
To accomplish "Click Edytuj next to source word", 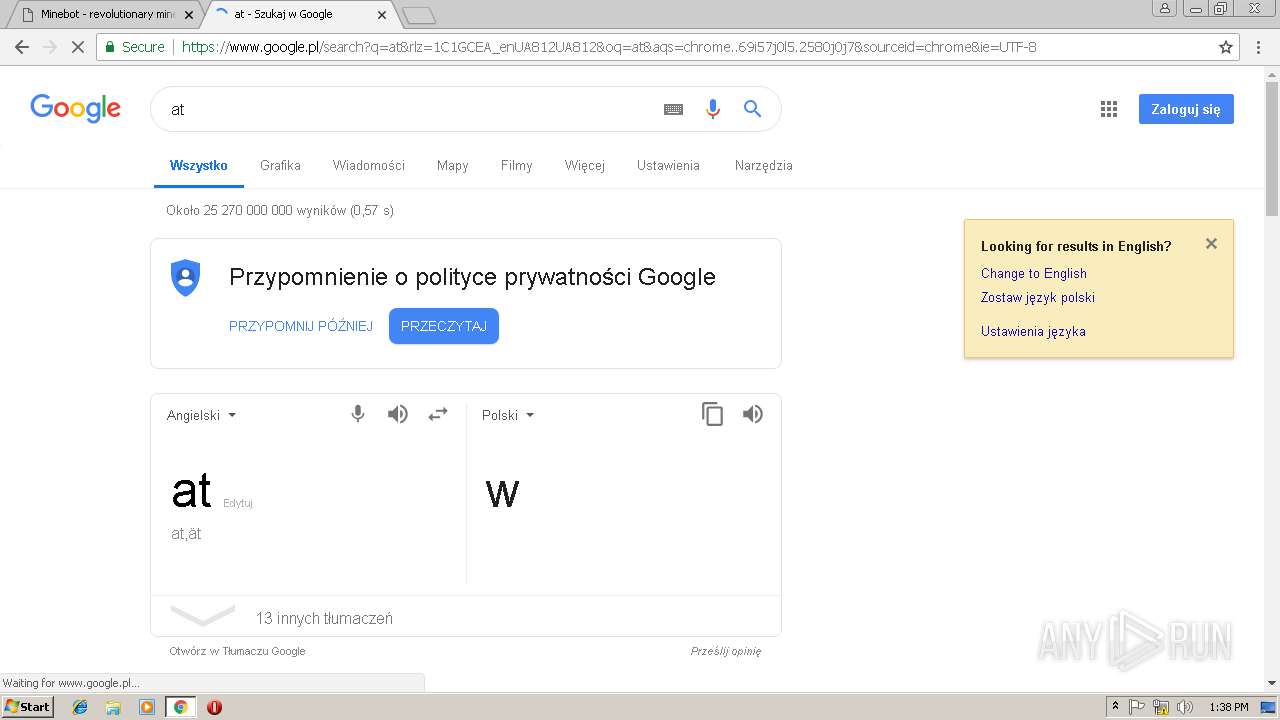I will [x=238, y=503].
